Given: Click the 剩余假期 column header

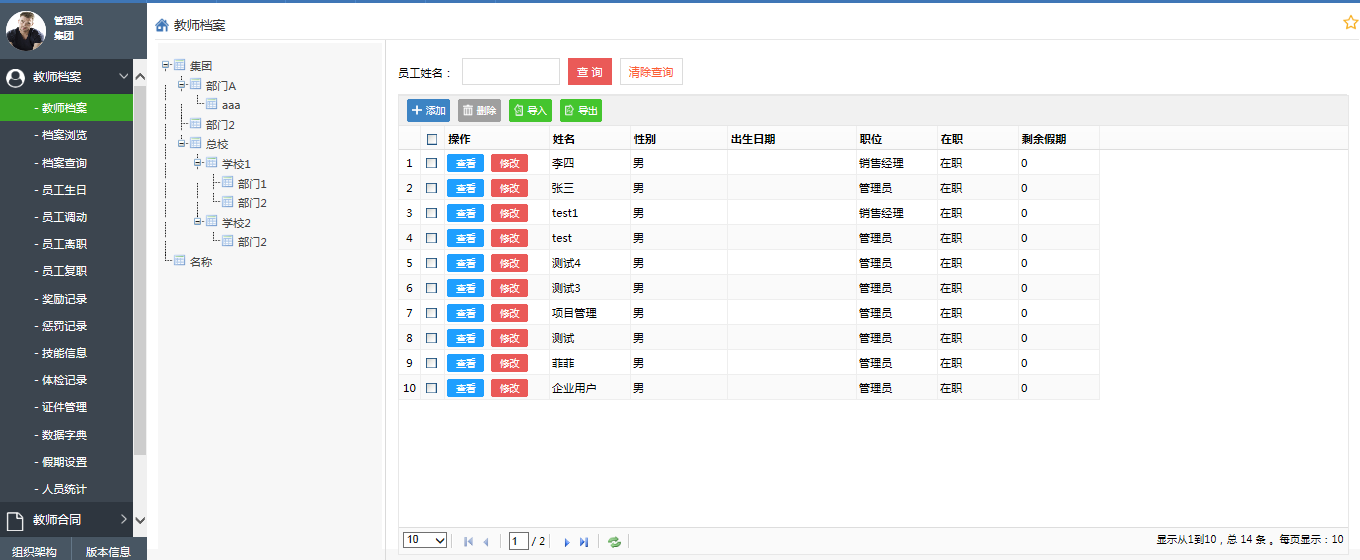Looking at the screenshot, I should pos(1058,139).
